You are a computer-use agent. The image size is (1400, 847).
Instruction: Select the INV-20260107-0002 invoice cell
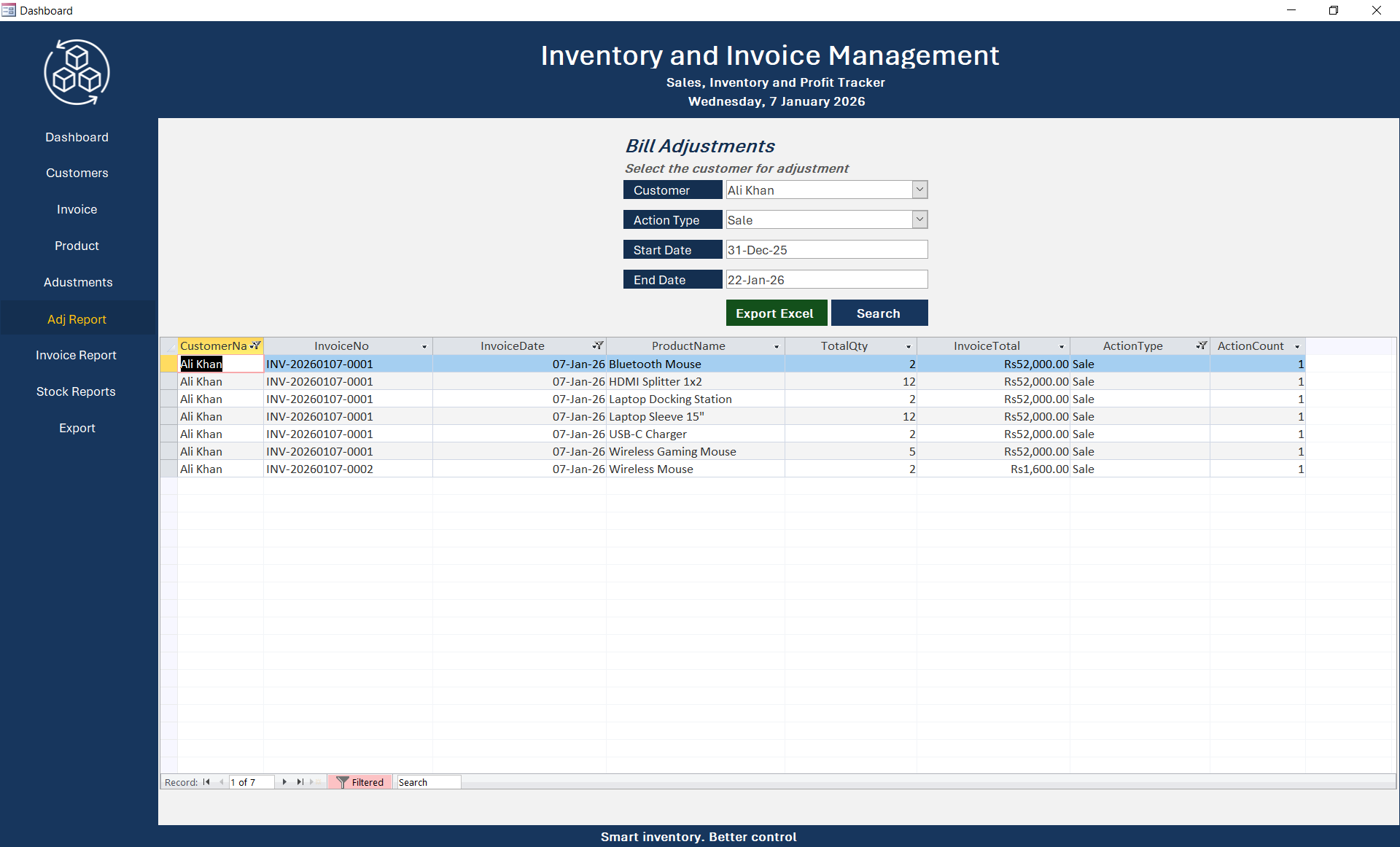coord(348,469)
